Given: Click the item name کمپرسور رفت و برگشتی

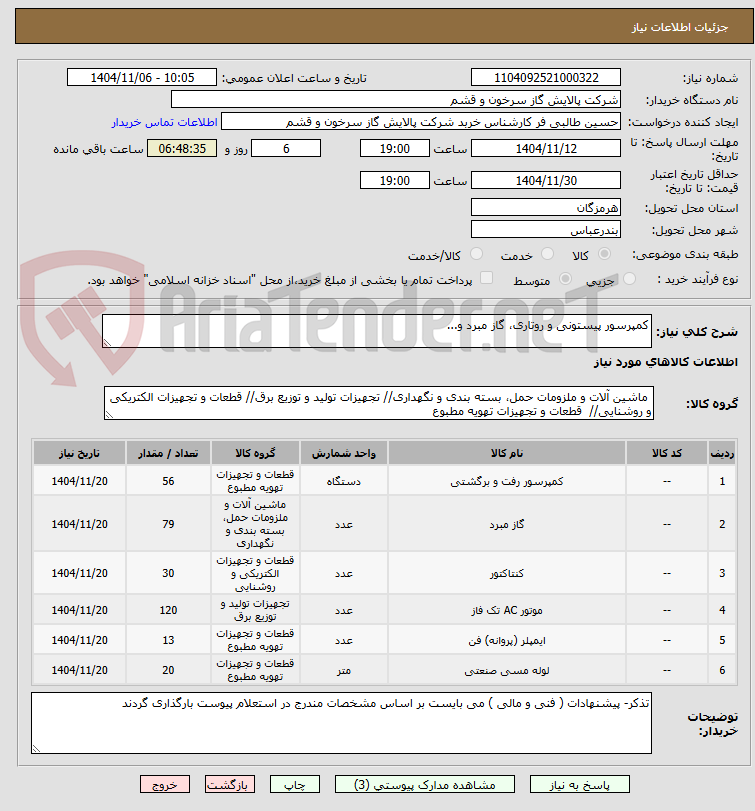Looking at the screenshot, I should click(x=507, y=481).
